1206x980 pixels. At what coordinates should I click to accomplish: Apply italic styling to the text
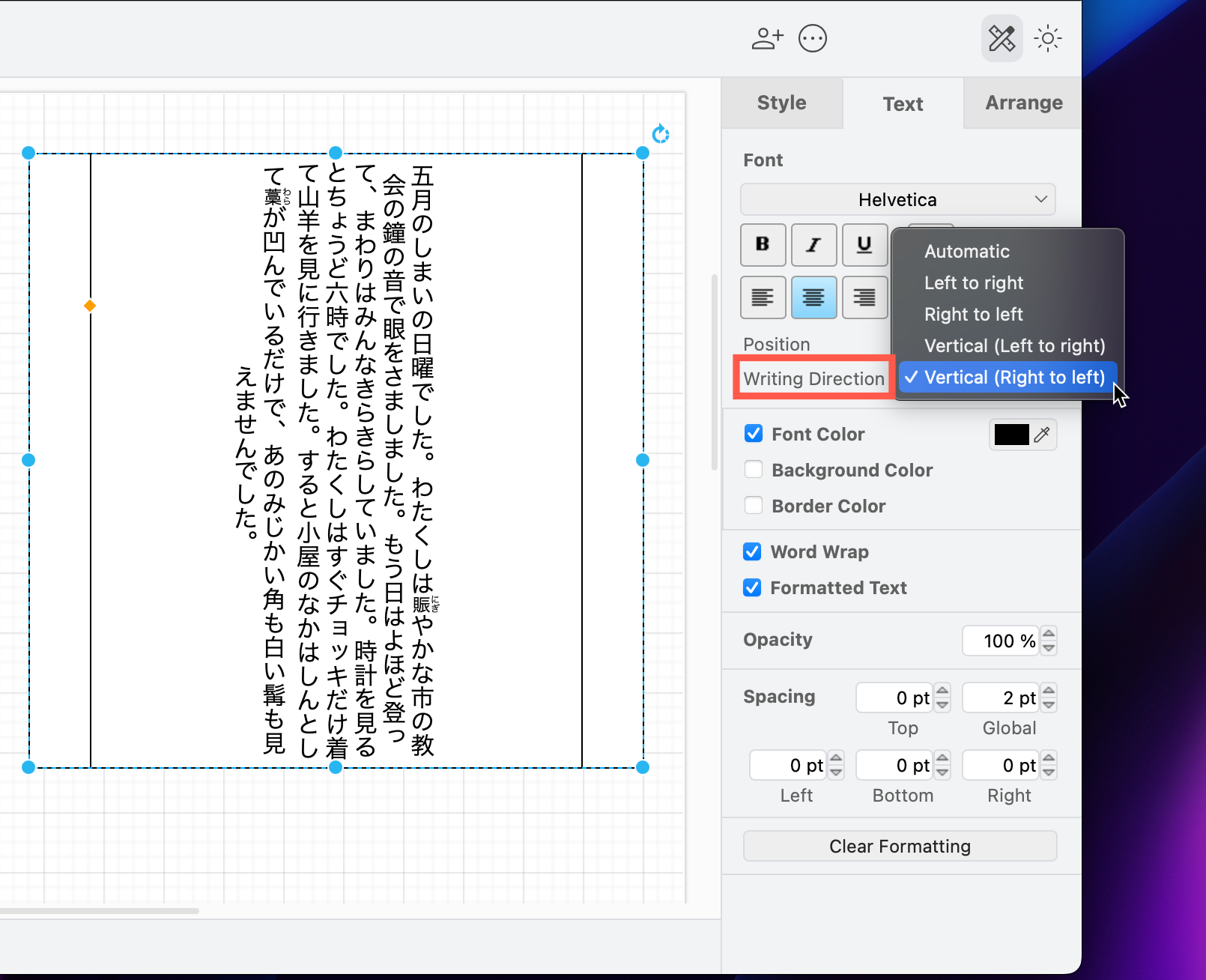[813, 245]
